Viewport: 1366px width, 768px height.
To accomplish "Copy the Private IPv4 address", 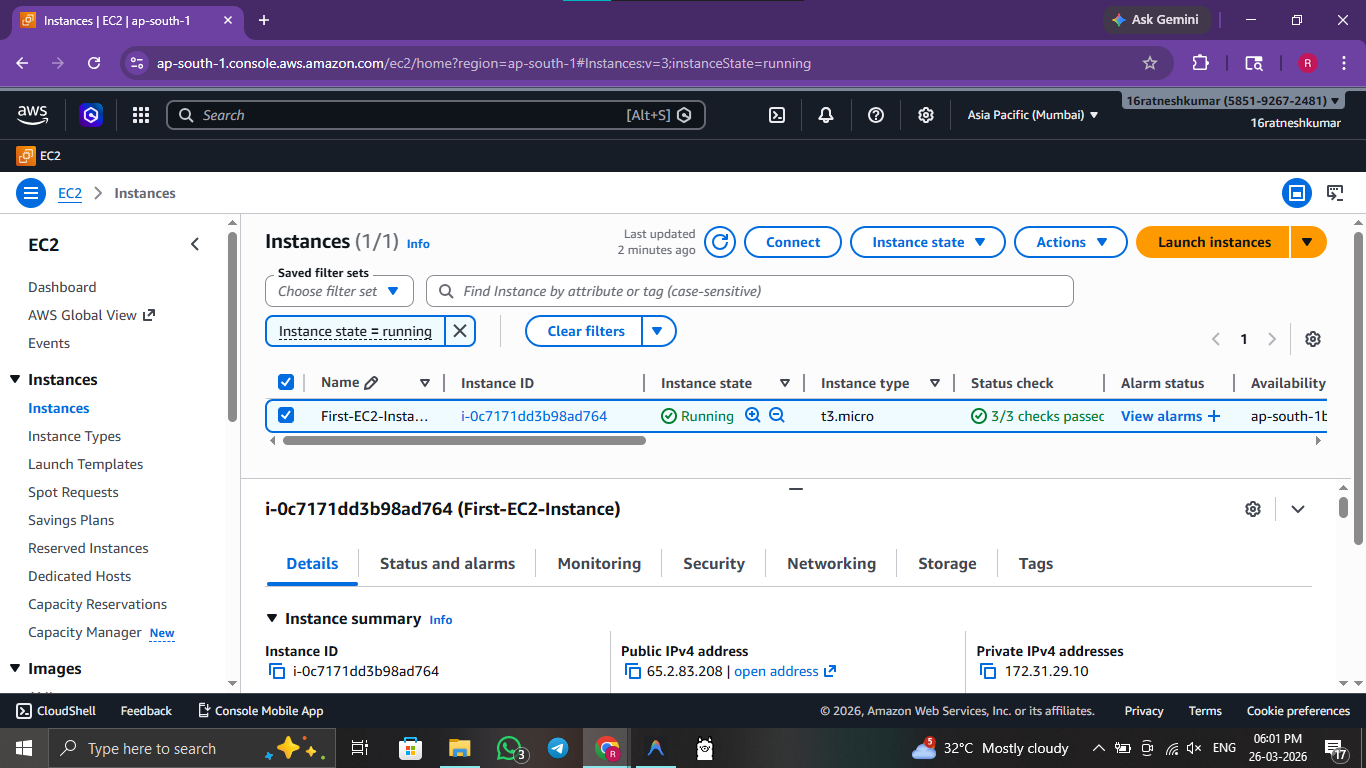I will [x=988, y=671].
